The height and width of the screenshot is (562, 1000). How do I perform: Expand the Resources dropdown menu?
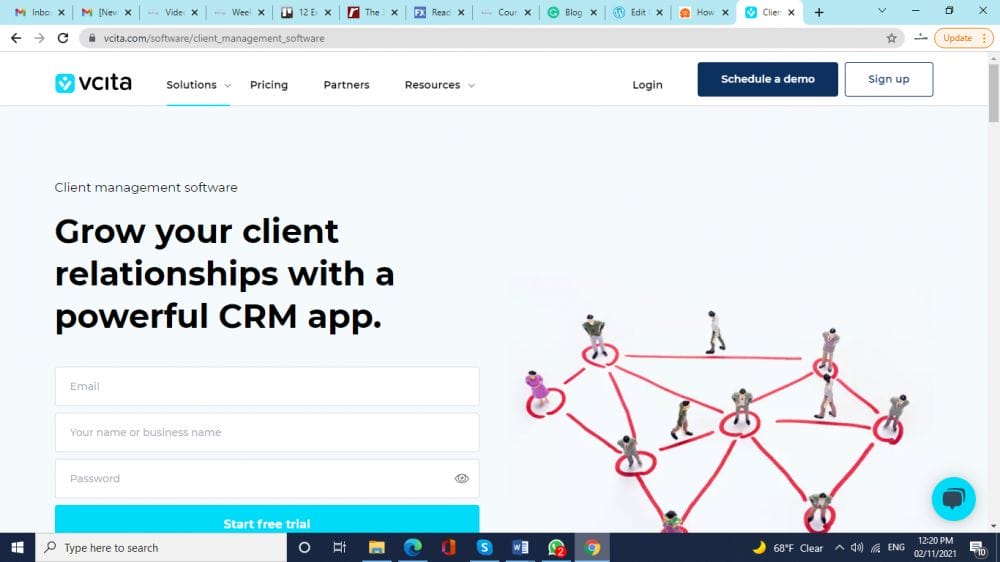[x=439, y=85]
